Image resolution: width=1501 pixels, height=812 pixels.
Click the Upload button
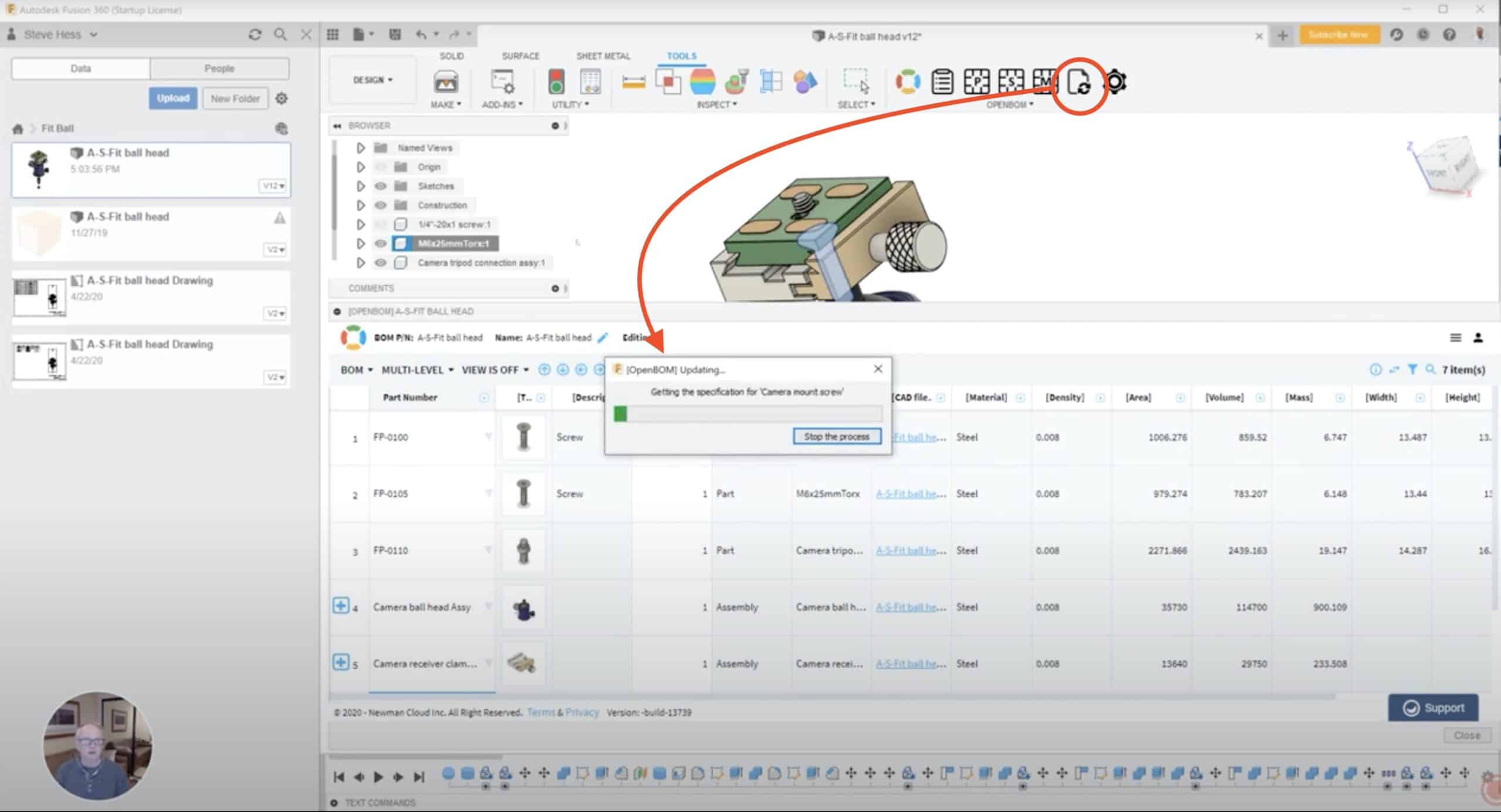(x=173, y=98)
